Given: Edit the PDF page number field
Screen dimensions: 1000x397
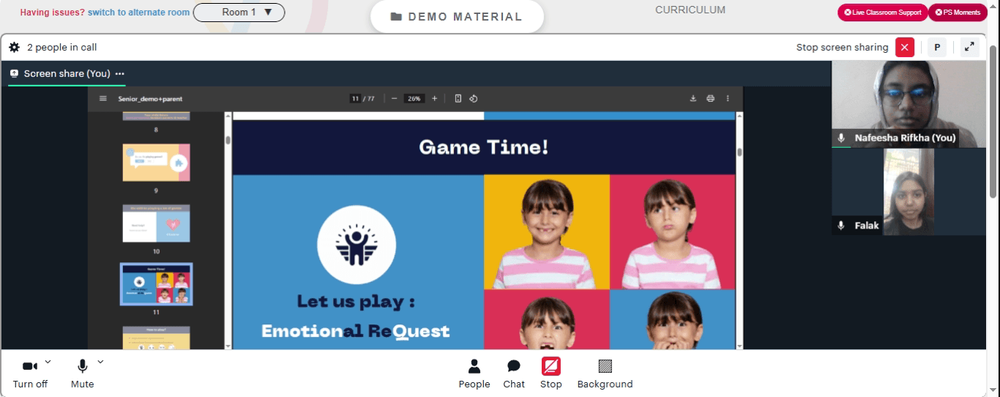Looking at the screenshot, I should (x=355, y=98).
